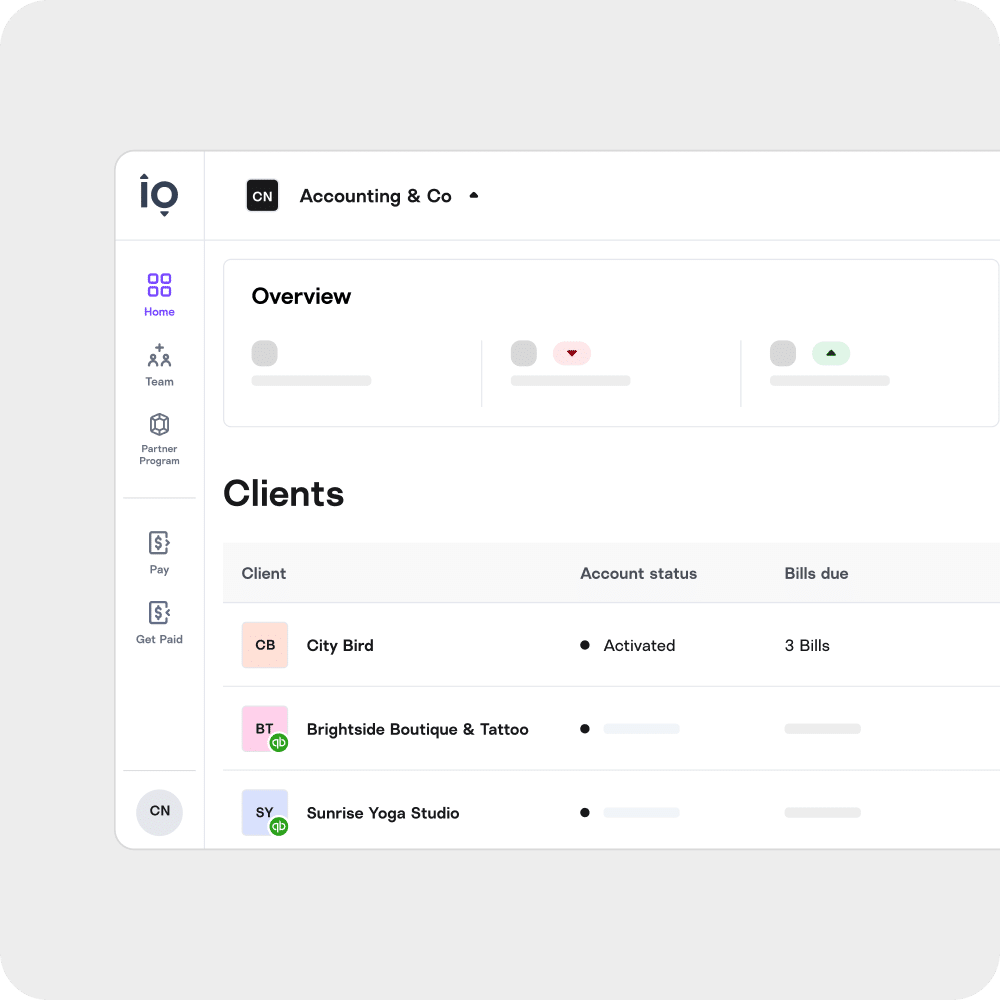Open Sunrise Yoga Studio client
The width and height of the screenshot is (1000, 1000).
[383, 812]
